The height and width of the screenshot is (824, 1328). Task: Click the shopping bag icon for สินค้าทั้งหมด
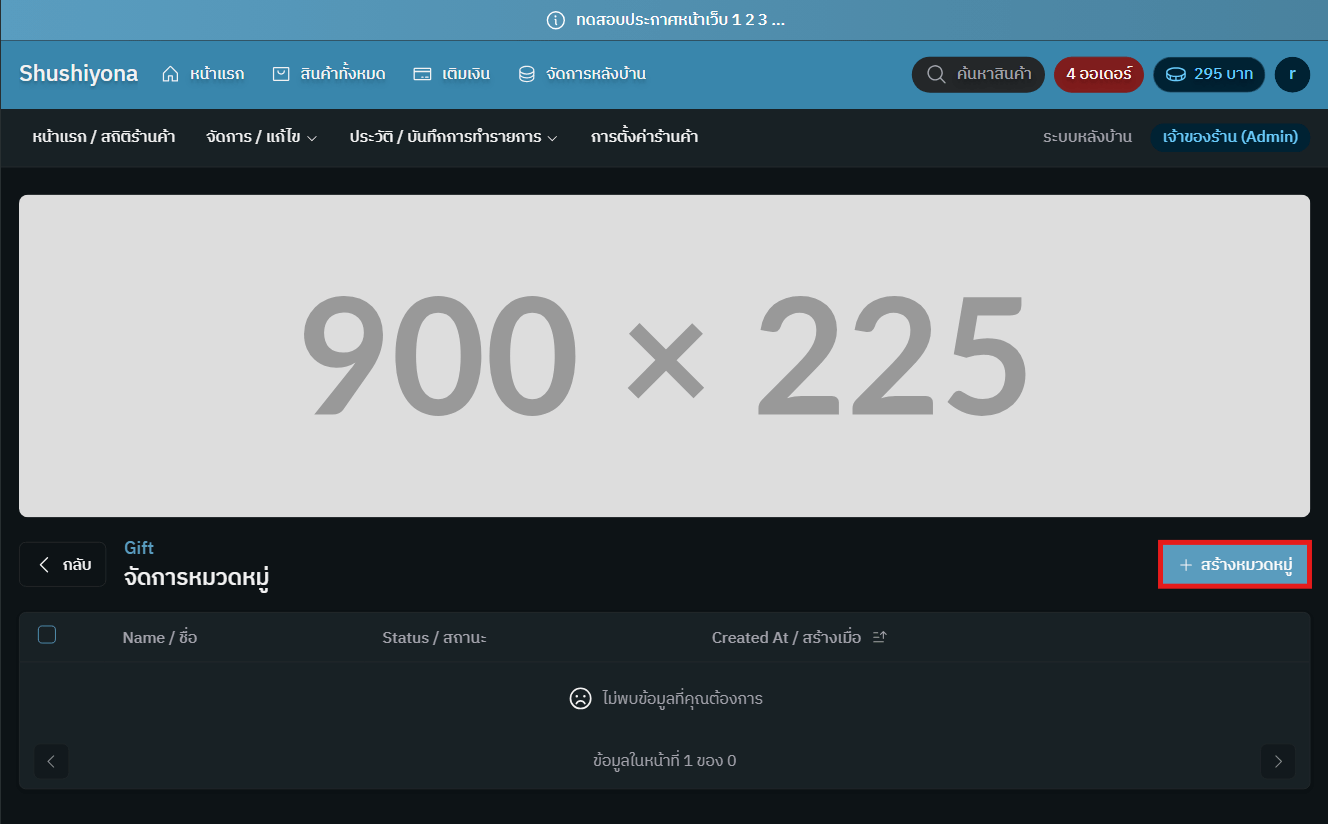(x=281, y=74)
